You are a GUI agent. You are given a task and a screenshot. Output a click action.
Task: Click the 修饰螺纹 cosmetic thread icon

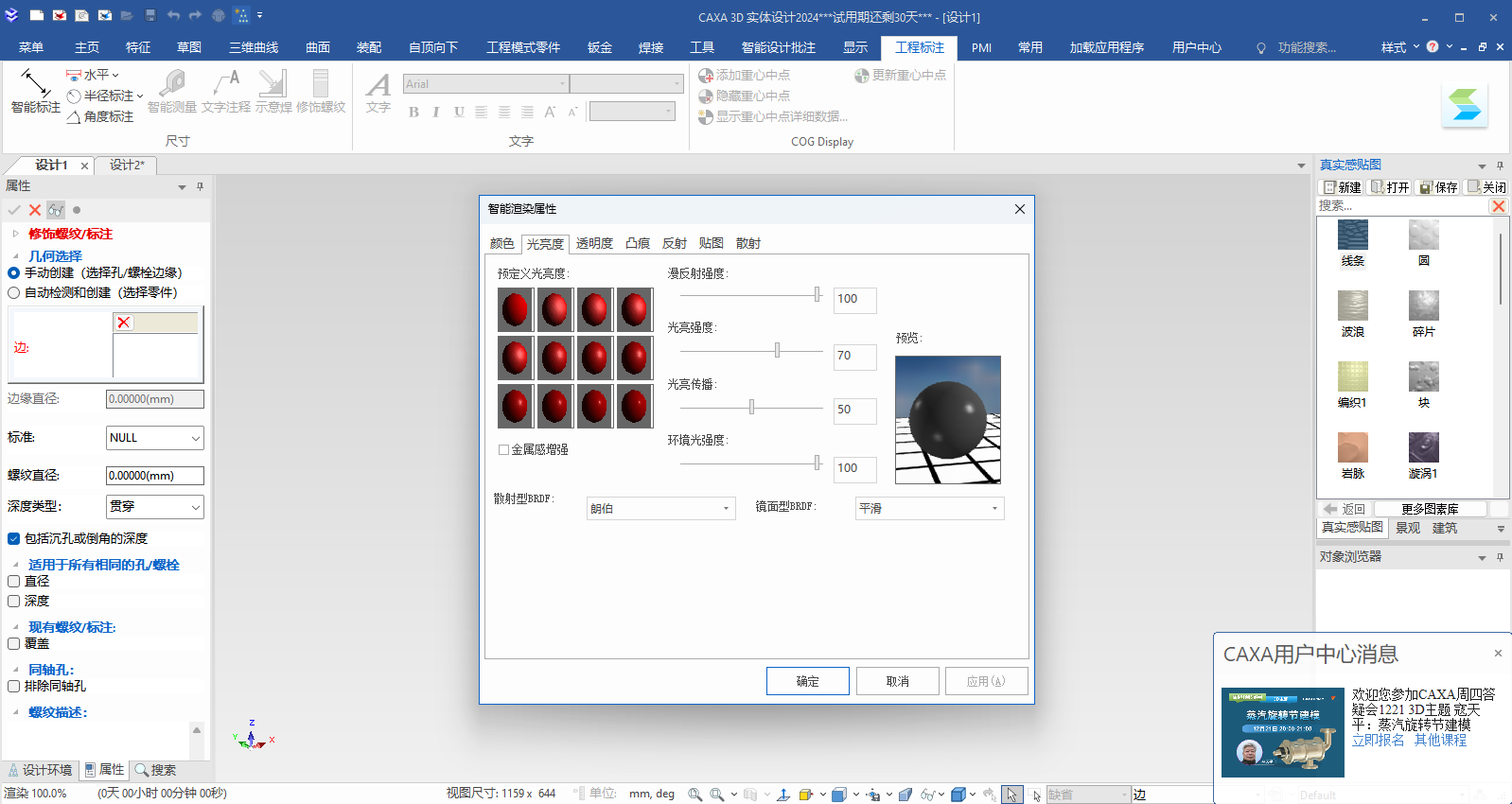coord(321,83)
